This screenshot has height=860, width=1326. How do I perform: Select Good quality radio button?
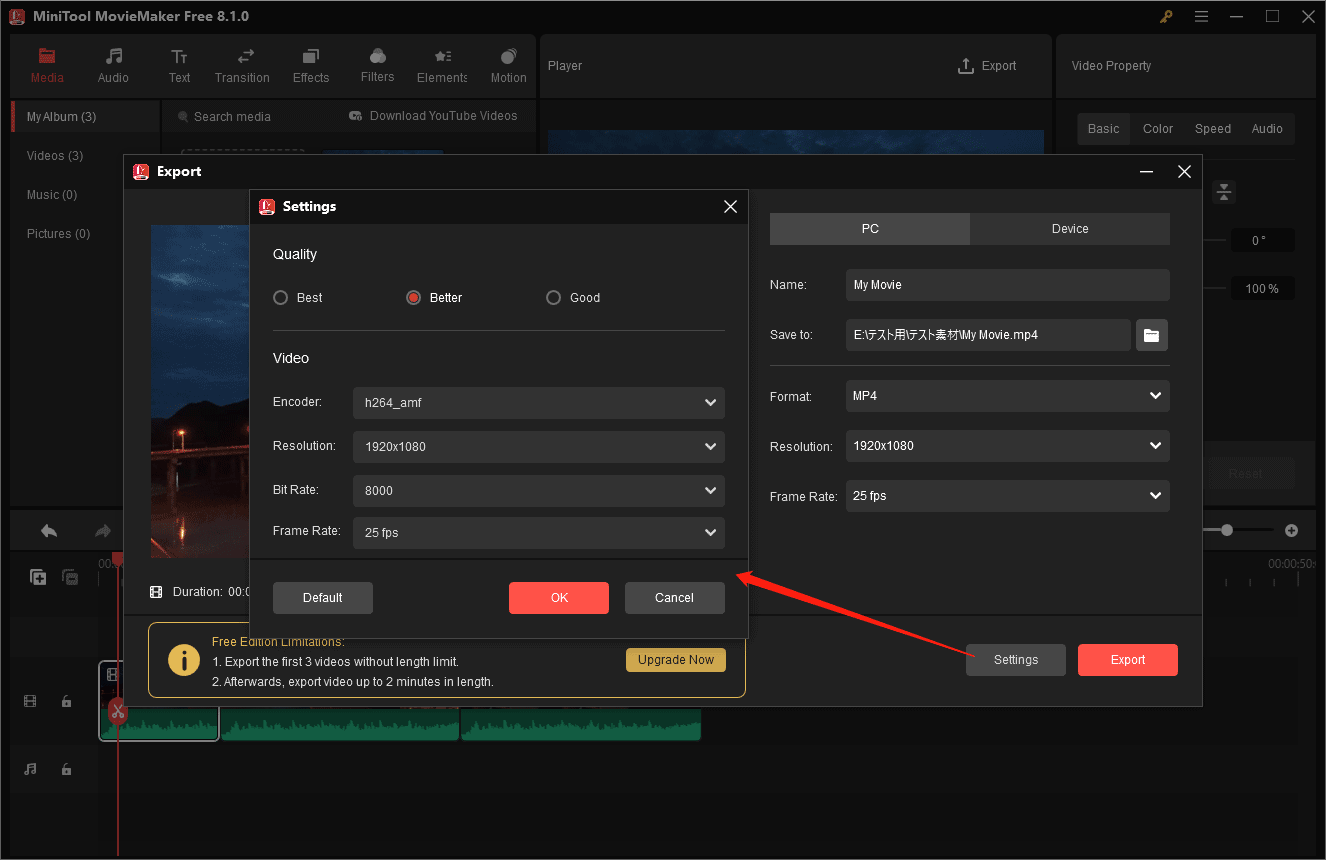553,298
